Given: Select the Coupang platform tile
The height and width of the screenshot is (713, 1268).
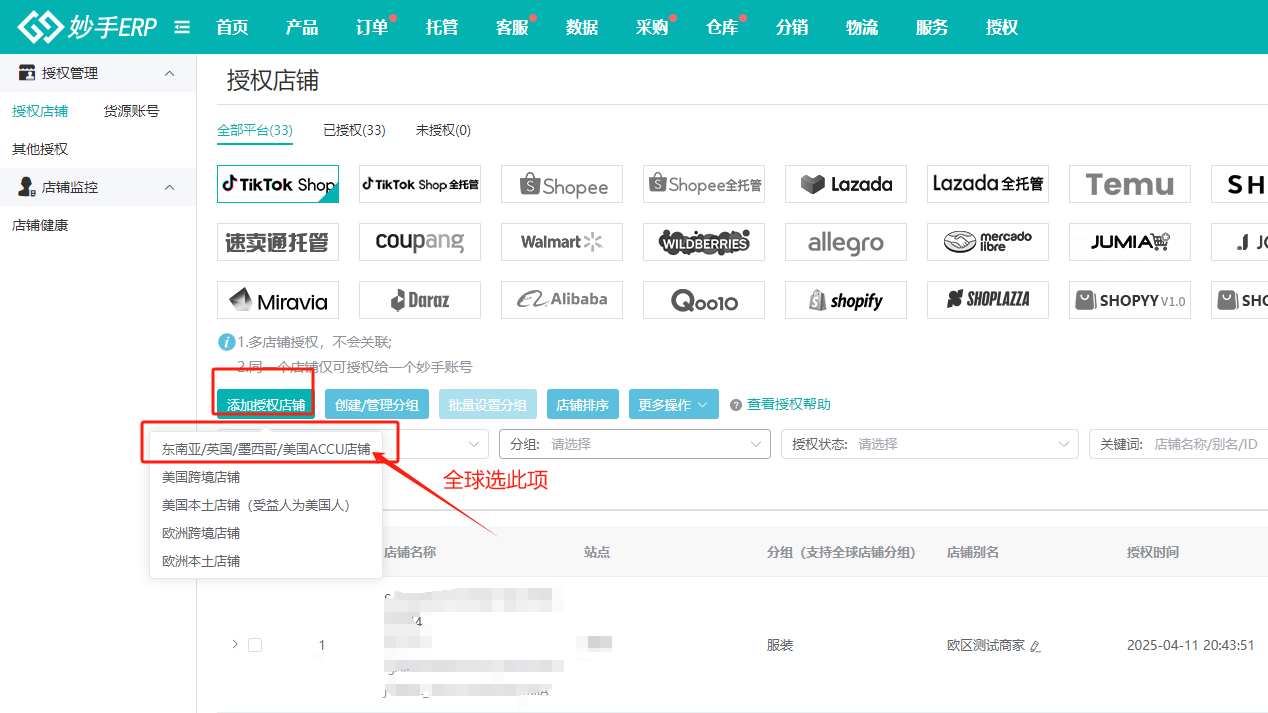Looking at the screenshot, I should tap(420, 242).
